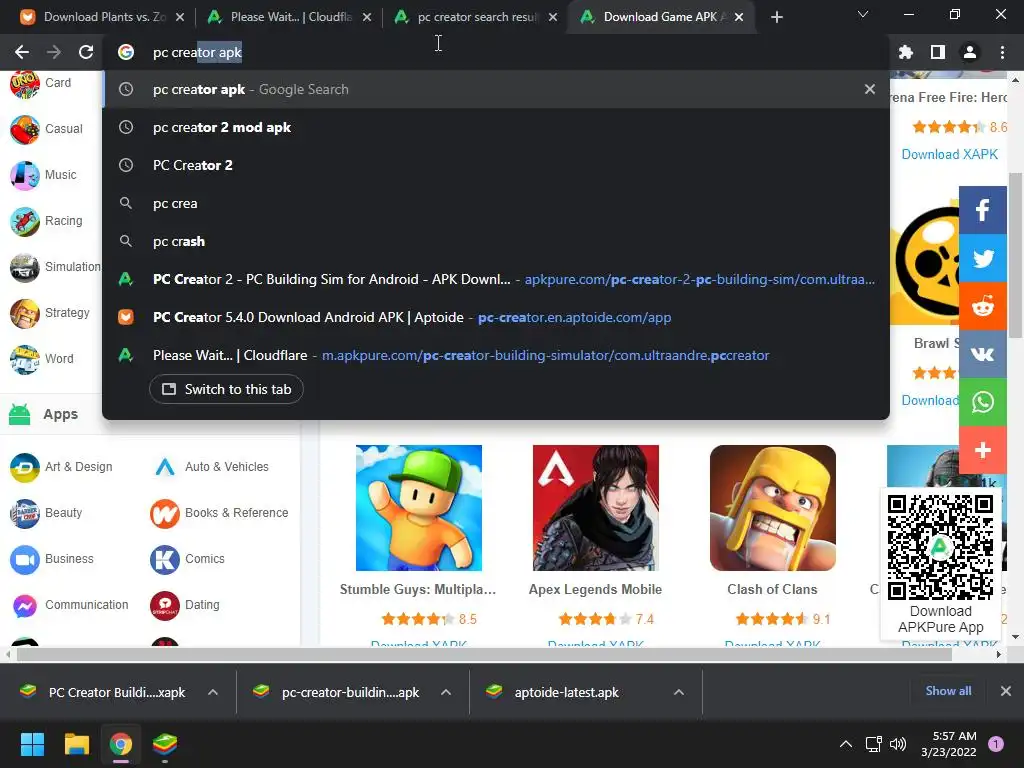Open Chrome three-dot menu
The width and height of the screenshot is (1024, 768).
1002,52
